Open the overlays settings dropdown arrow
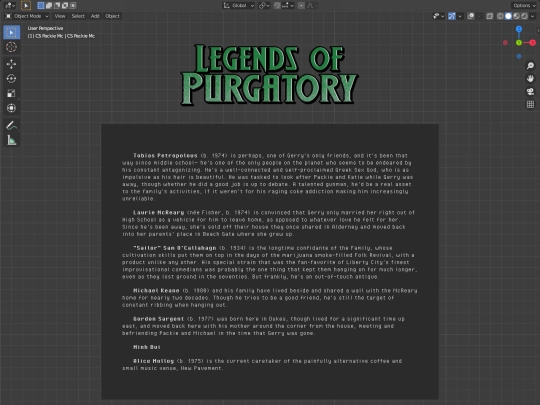The height and width of the screenshot is (405, 540). (479, 16)
